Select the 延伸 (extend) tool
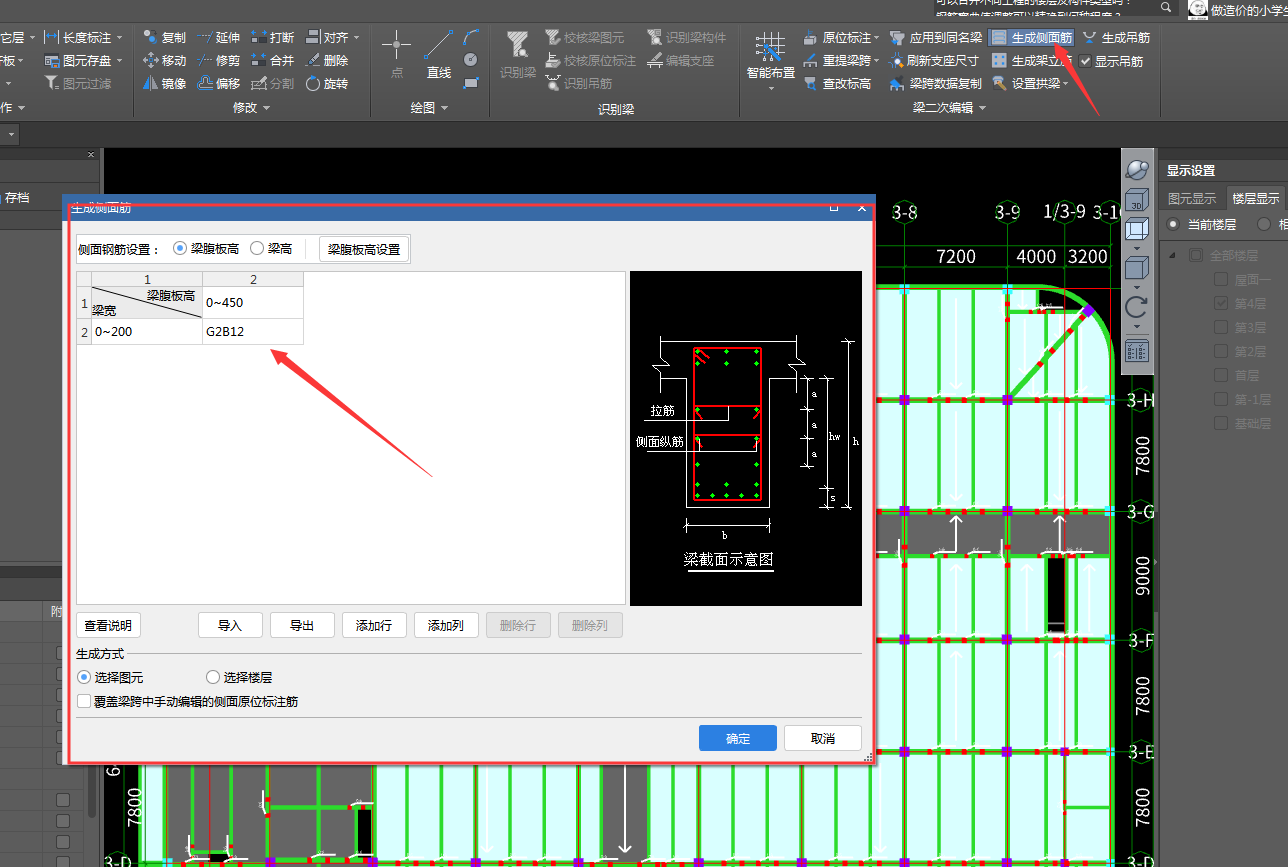1288x867 pixels. 219,37
